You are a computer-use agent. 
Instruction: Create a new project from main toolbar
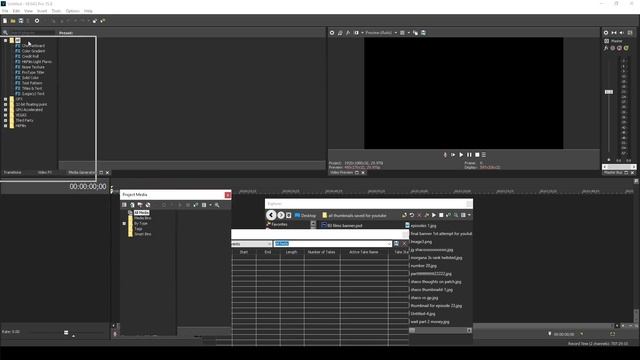[5, 20]
